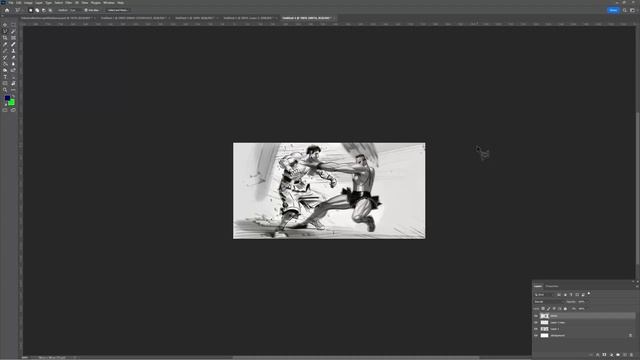This screenshot has width=640, height=360.
Task: Open the layer Opacity slider dropdown
Action: 588,302
